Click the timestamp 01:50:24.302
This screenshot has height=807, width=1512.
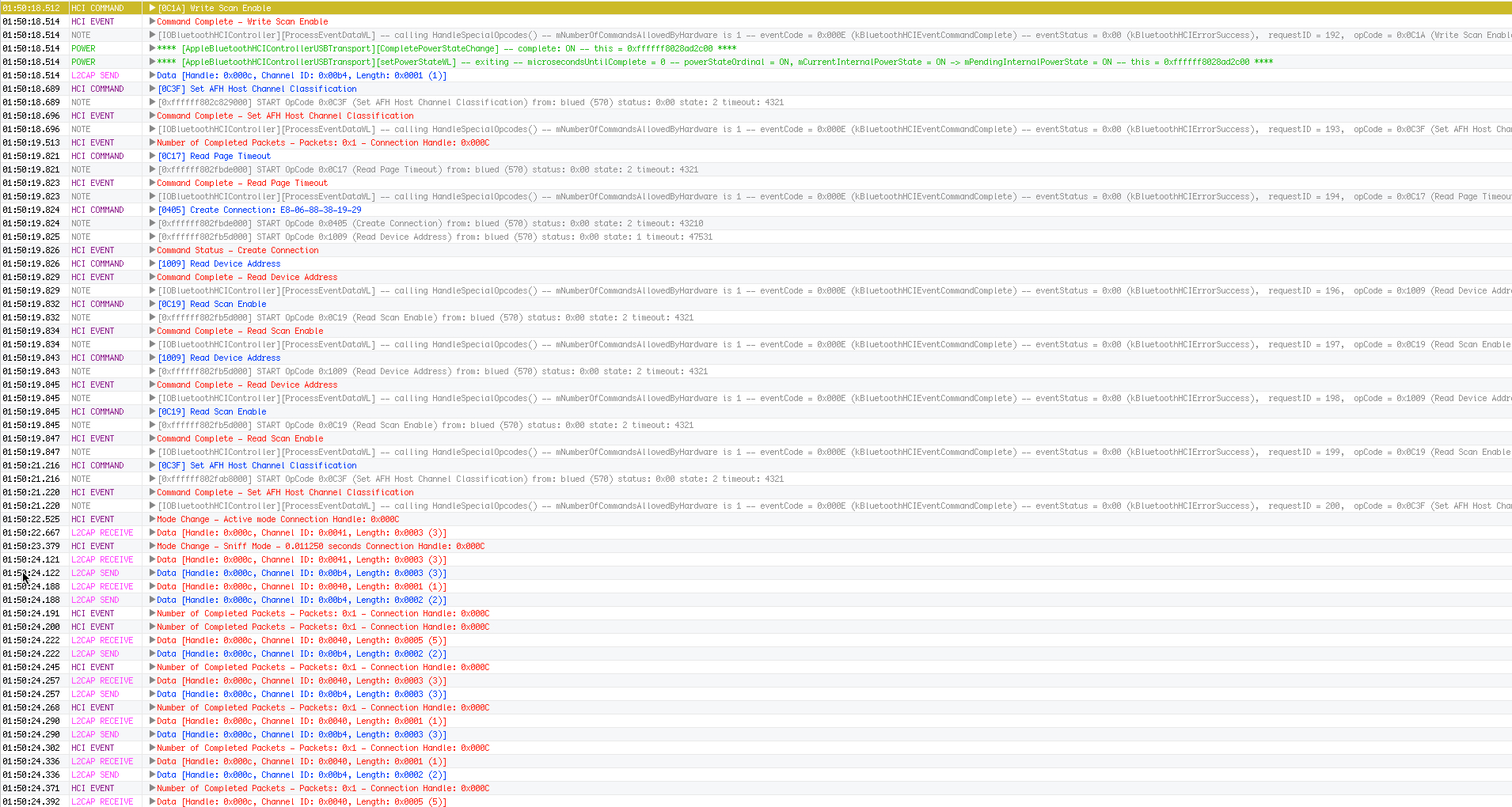[x=31, y=748]
